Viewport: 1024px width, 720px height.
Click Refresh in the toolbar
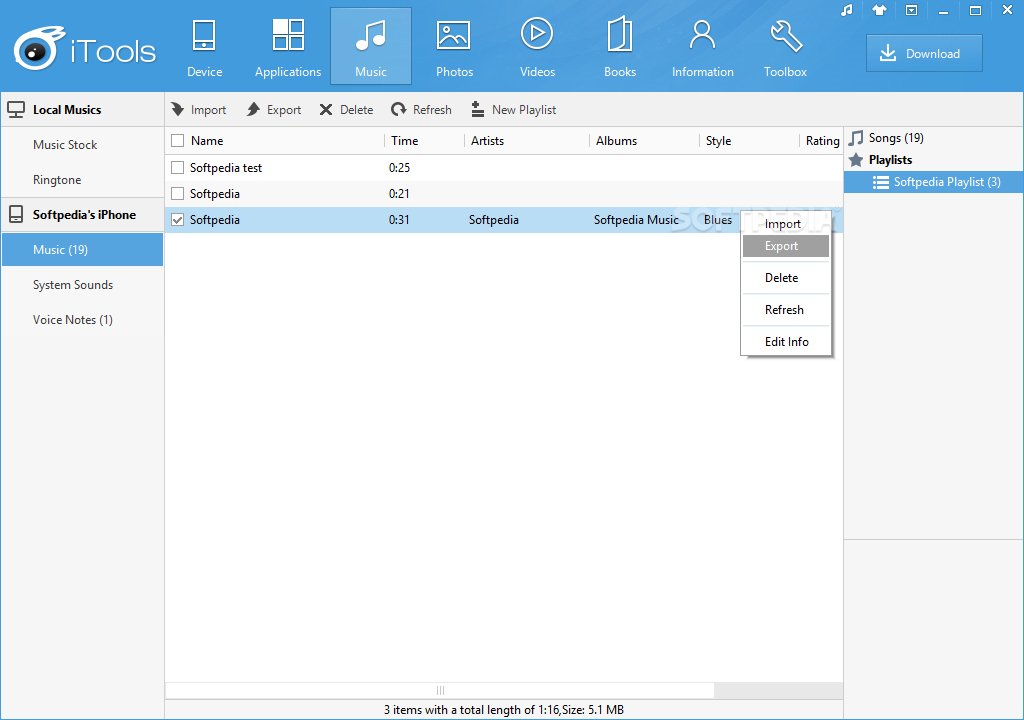(421, 110)
